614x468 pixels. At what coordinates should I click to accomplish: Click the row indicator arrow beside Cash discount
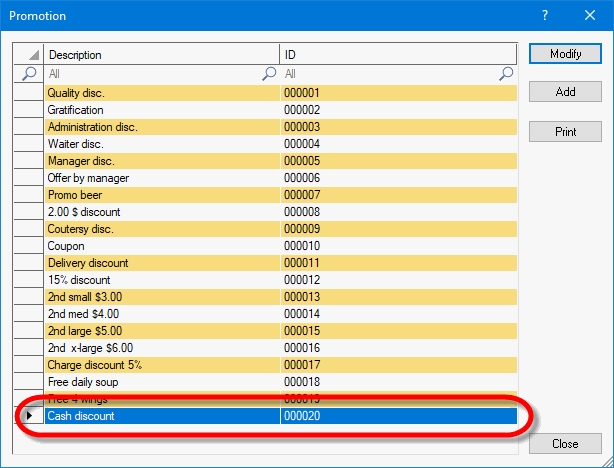(x=29, y=416)
